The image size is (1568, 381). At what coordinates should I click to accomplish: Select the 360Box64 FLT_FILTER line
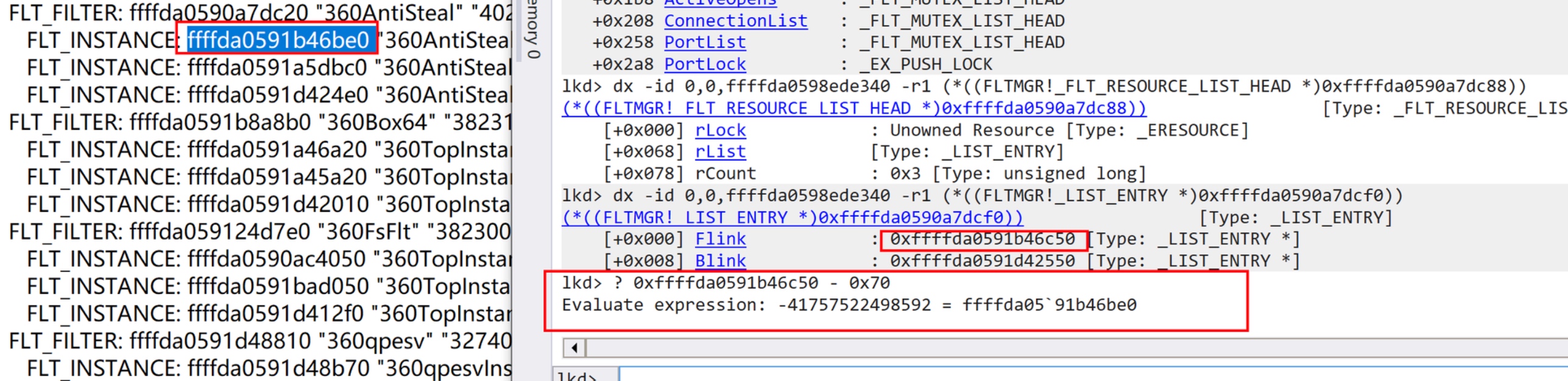[260, 122]
